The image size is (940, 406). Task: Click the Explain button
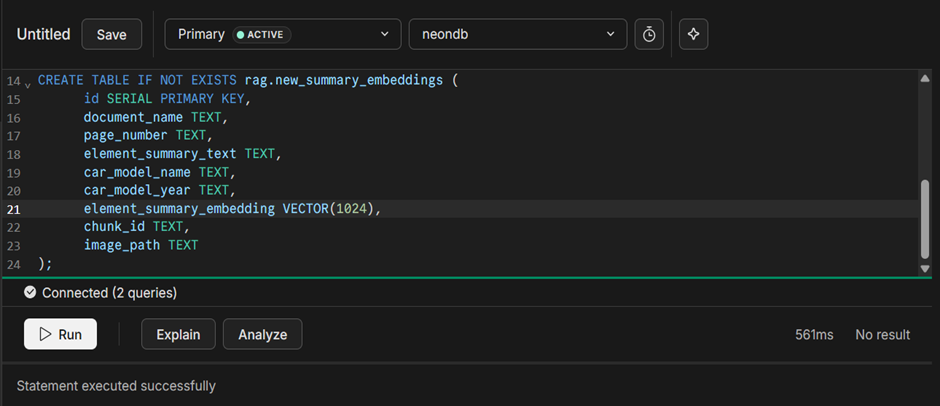[178, 335]
